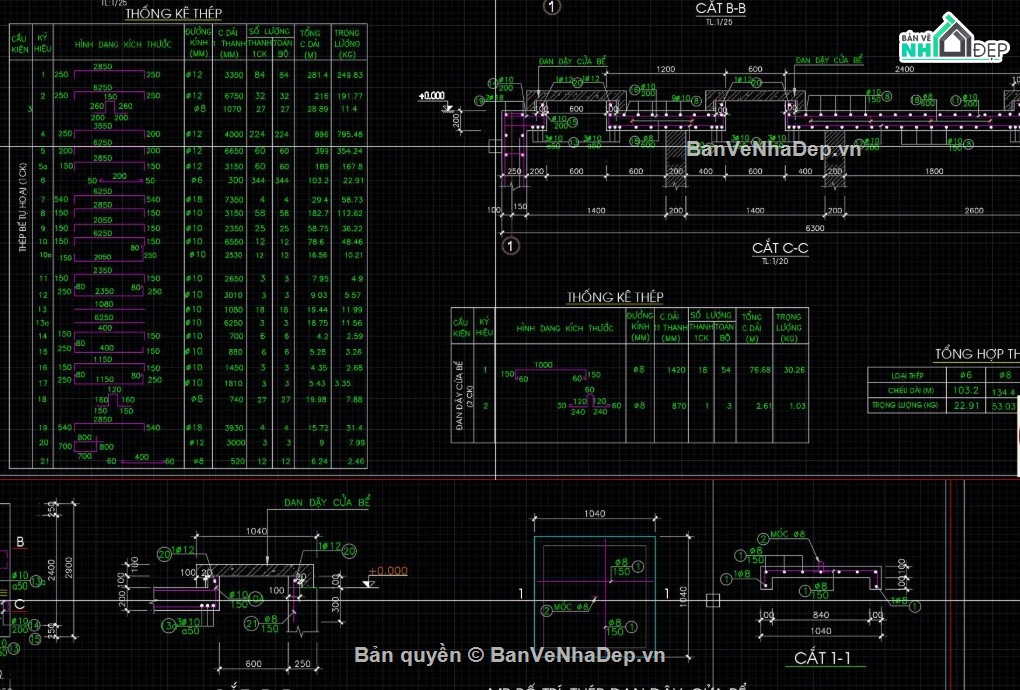Click weight value 191.77 in steel table
The width and height of the screenshot is (1020, 690).
point(350,96)
